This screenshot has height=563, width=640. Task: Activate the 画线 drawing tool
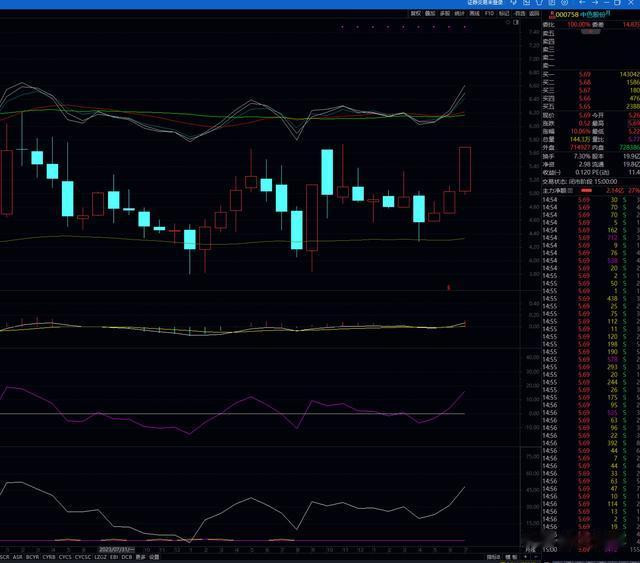[x=474, y=13]
